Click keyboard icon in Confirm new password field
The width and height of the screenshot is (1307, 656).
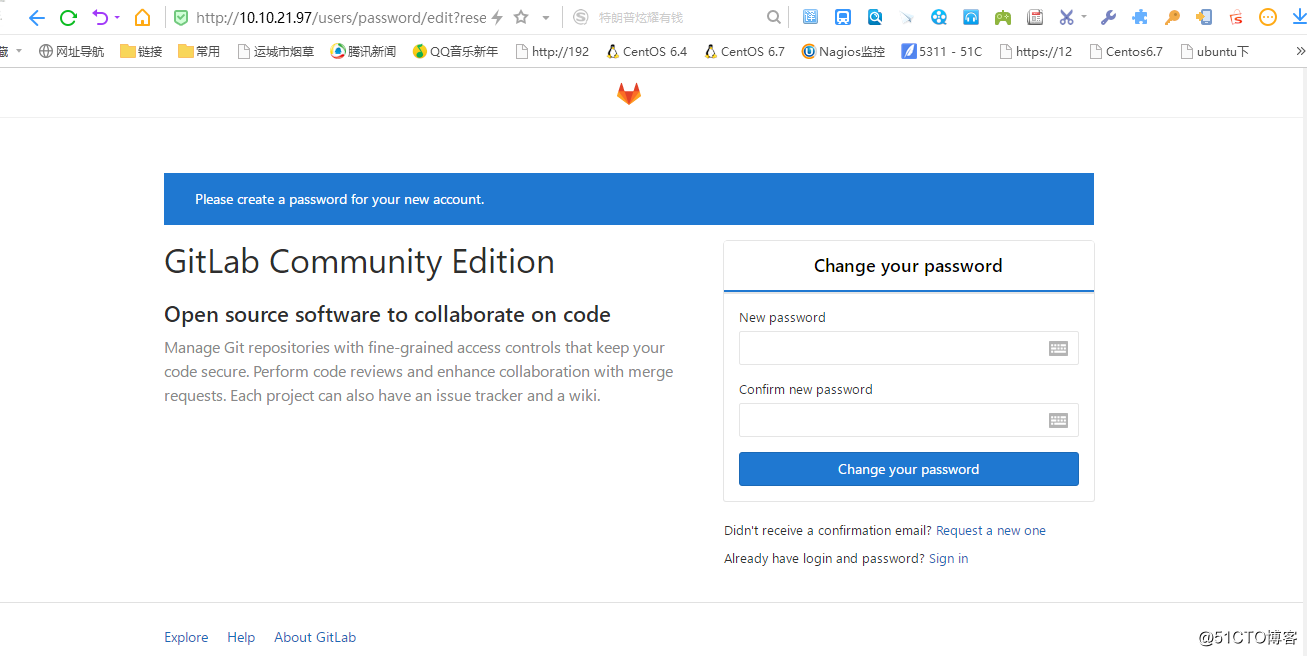point(1058,420)
